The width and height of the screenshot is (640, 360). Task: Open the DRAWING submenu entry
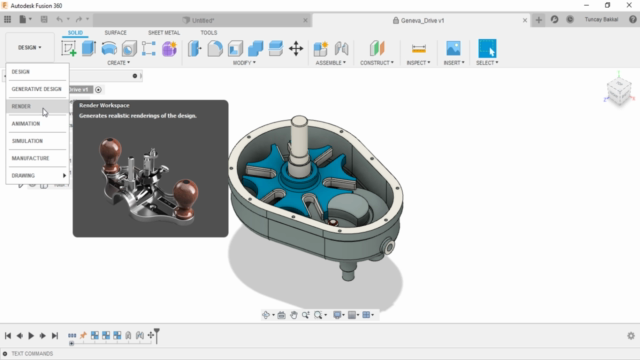tap(37, 176)
